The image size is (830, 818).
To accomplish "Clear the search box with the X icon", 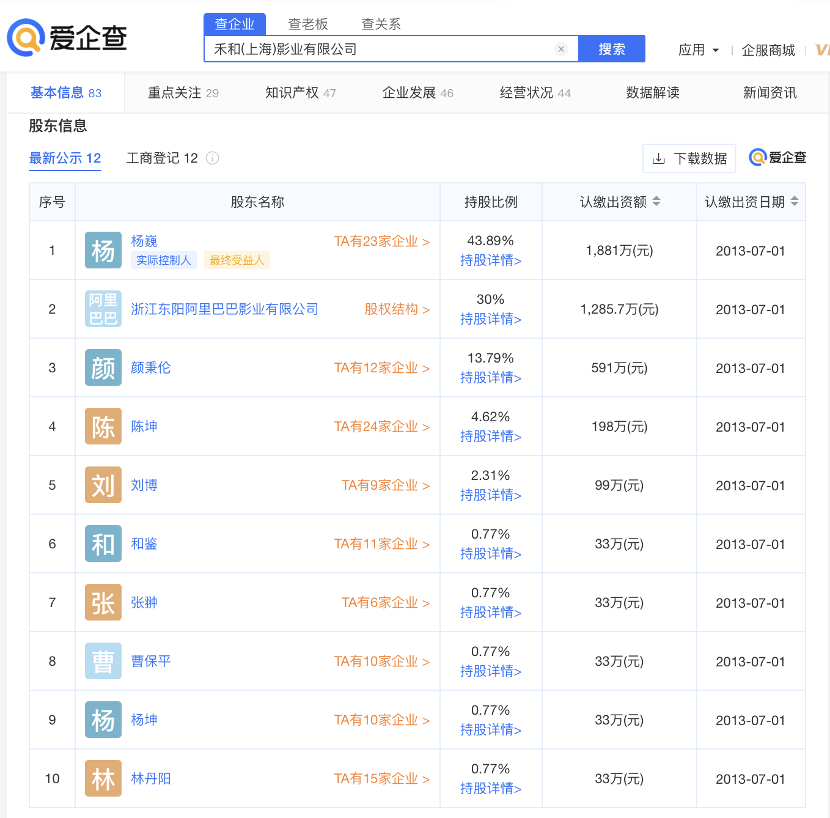I will point(561,48).
